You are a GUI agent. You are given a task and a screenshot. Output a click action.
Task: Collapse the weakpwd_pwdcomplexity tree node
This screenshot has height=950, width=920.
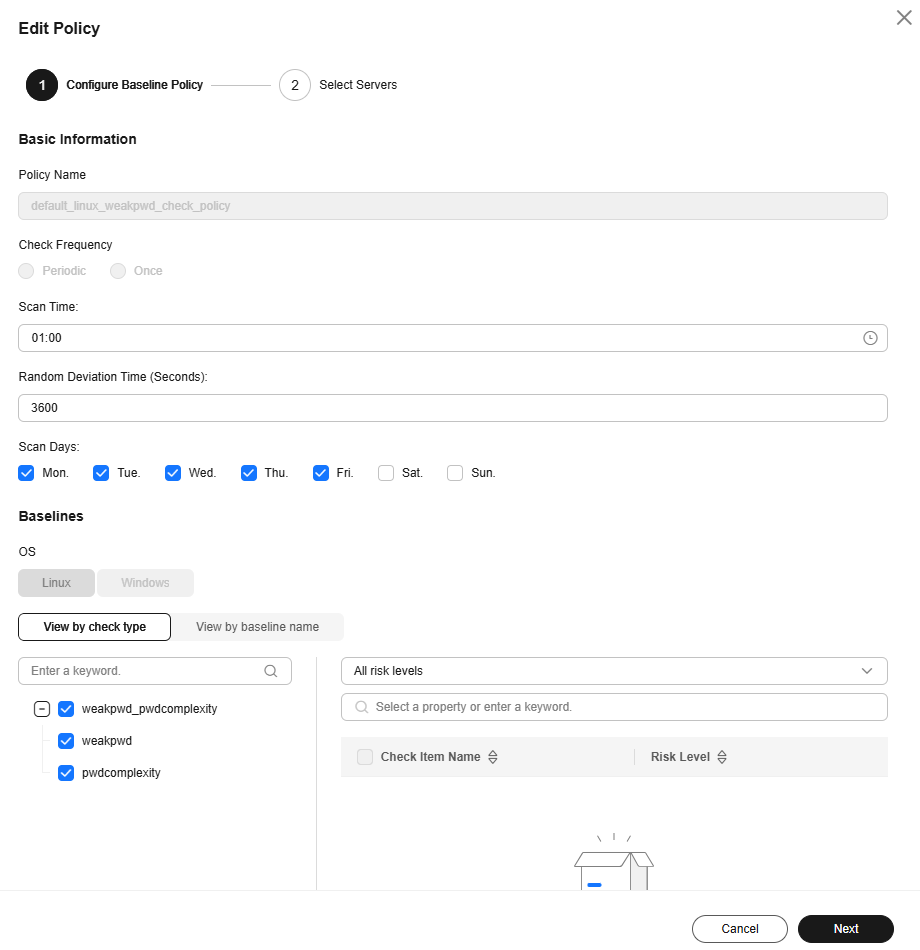(42, 709)
